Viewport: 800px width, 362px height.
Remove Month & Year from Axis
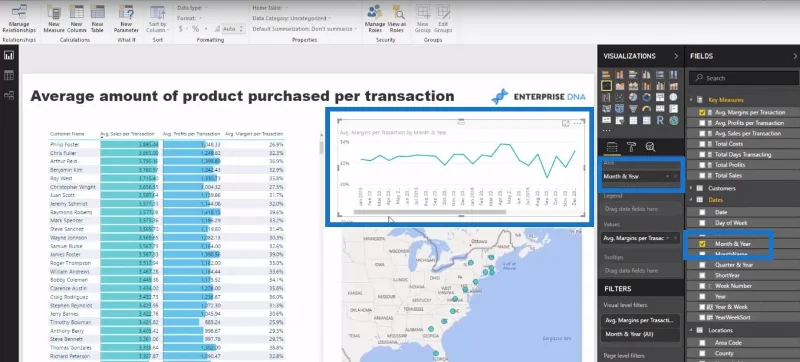point(676,176)
